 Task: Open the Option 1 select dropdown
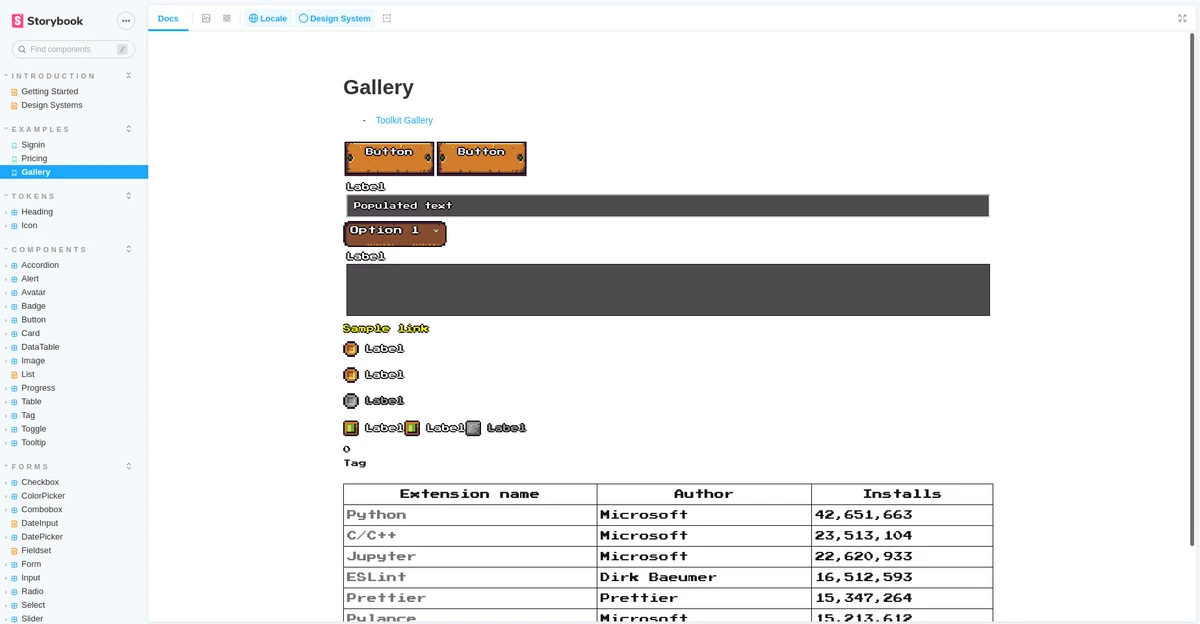click(x=395, y=233)
